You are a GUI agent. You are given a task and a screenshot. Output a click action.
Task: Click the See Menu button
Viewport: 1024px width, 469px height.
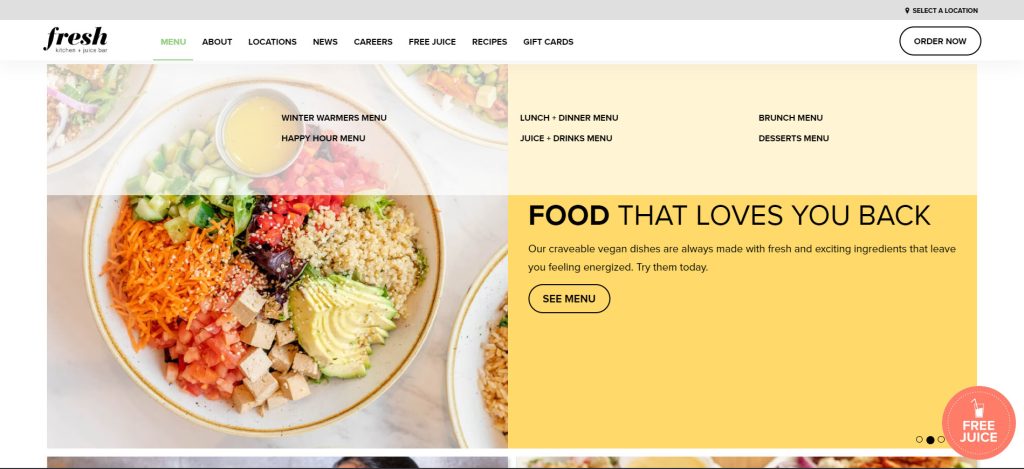(569, 299)
